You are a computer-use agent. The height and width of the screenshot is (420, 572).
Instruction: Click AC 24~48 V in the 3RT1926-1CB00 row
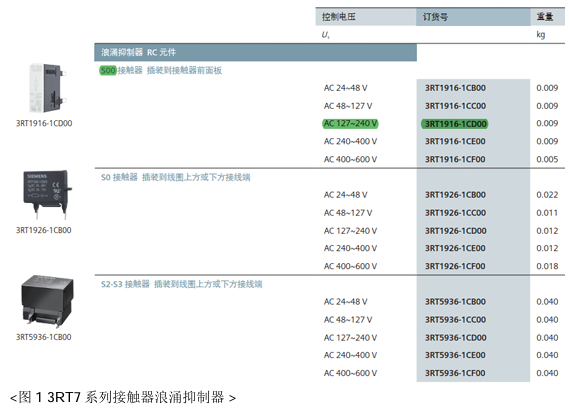[x=345, y=195]
